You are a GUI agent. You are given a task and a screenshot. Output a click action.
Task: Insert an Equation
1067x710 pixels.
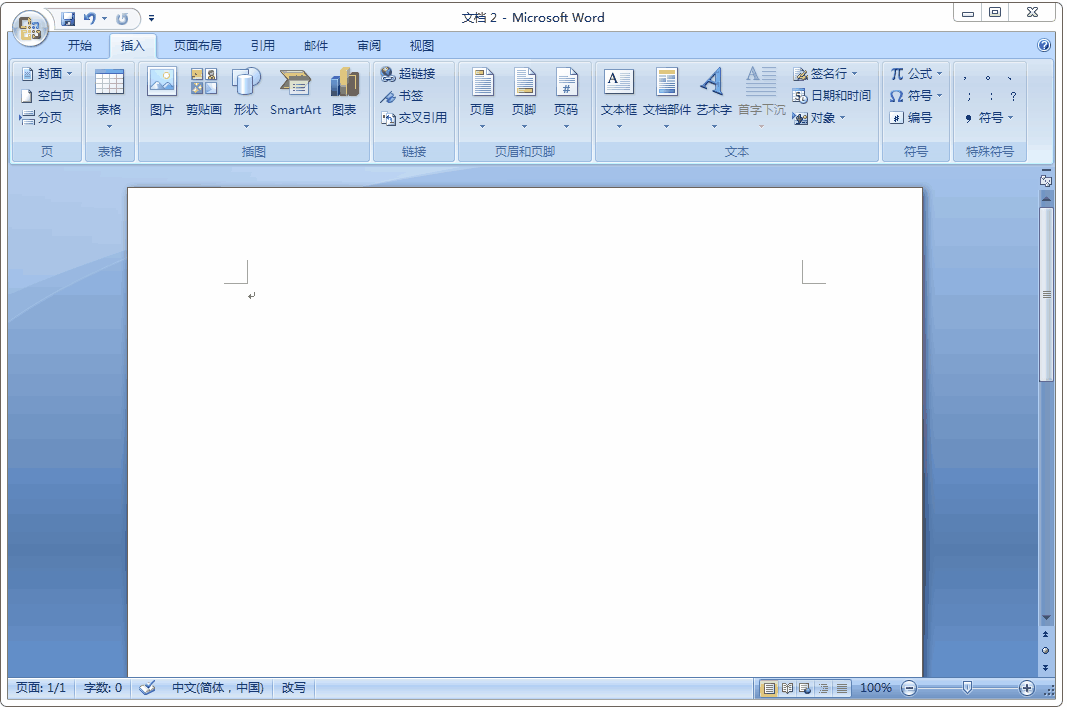[x=910, y=73]
